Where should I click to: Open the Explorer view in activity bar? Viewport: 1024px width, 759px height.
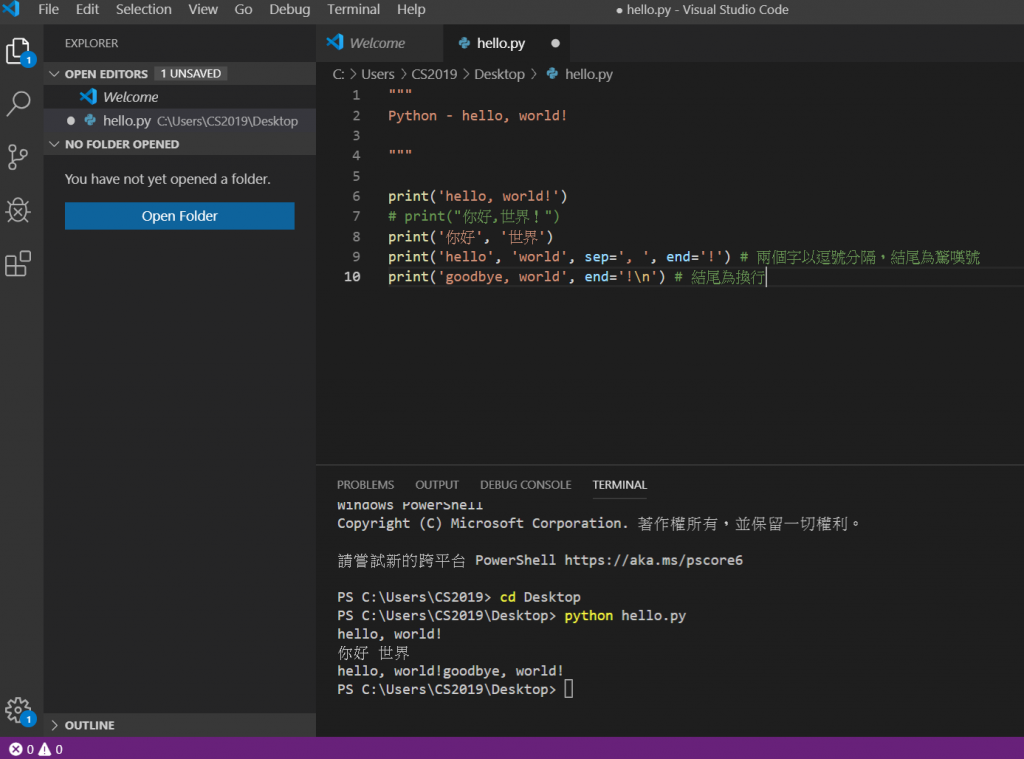tap(18, 51)
